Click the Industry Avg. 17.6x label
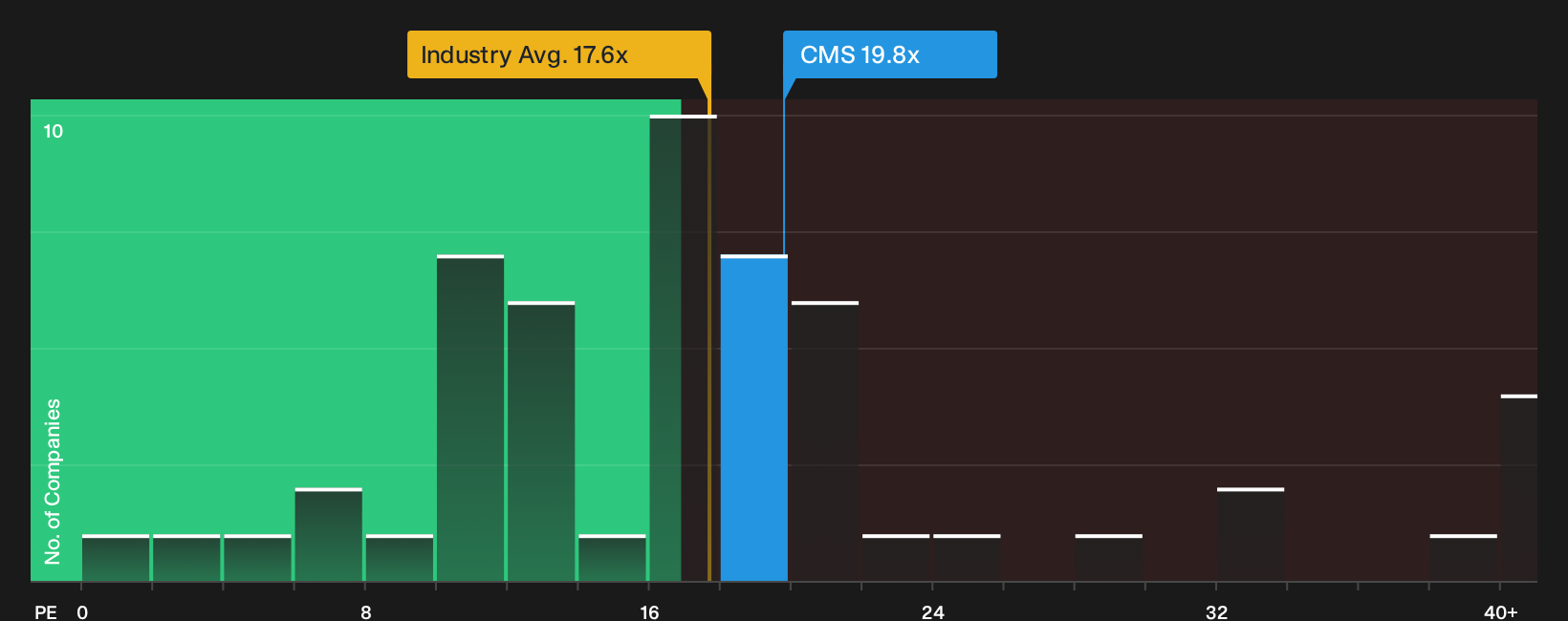The width and height of the screenshot is (1568, 621). (x=559, y=54)
